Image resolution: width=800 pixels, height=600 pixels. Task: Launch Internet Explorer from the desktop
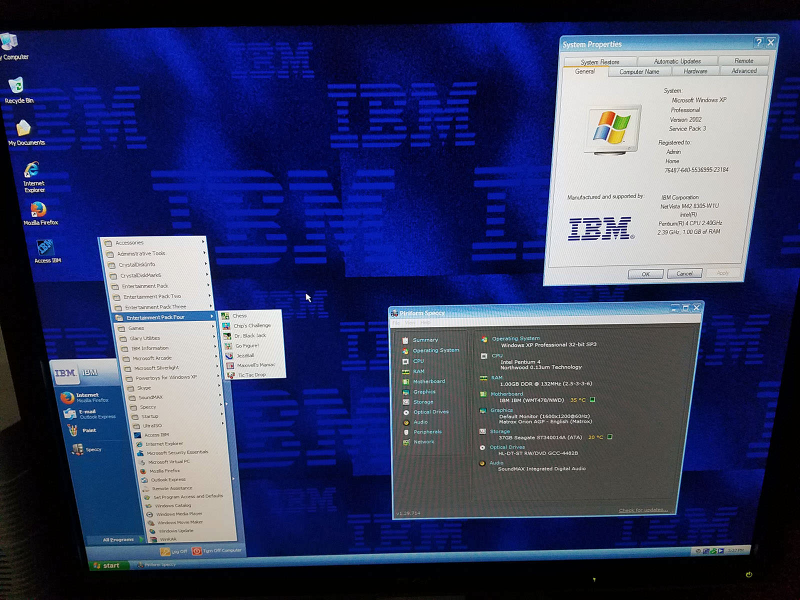tap(33, 177)
